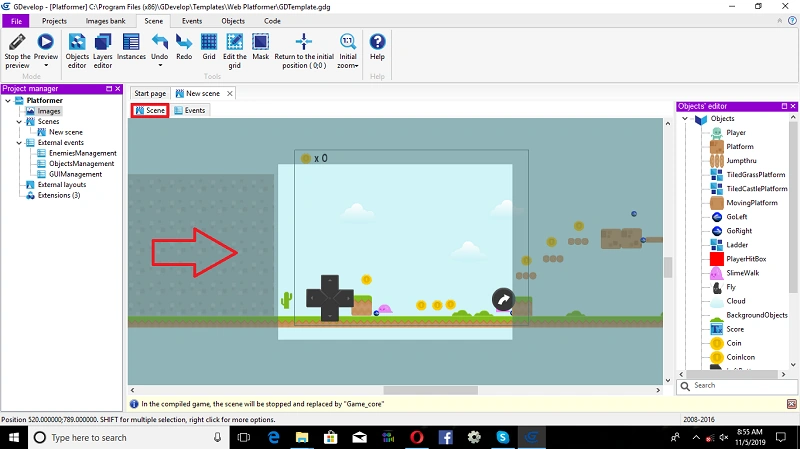Open the Objects editor from the ribbon
The width and height of the screenshot is (800, 449).
click(77, 51)
